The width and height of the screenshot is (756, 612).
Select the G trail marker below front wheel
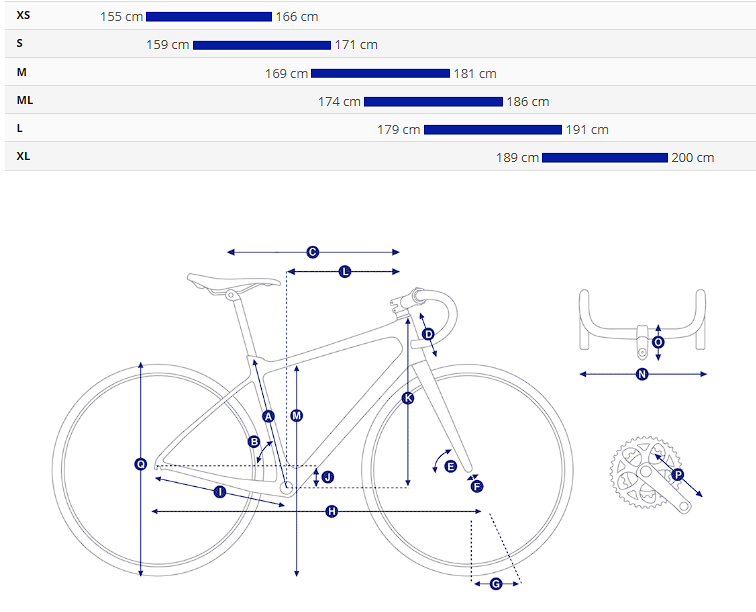496,584
